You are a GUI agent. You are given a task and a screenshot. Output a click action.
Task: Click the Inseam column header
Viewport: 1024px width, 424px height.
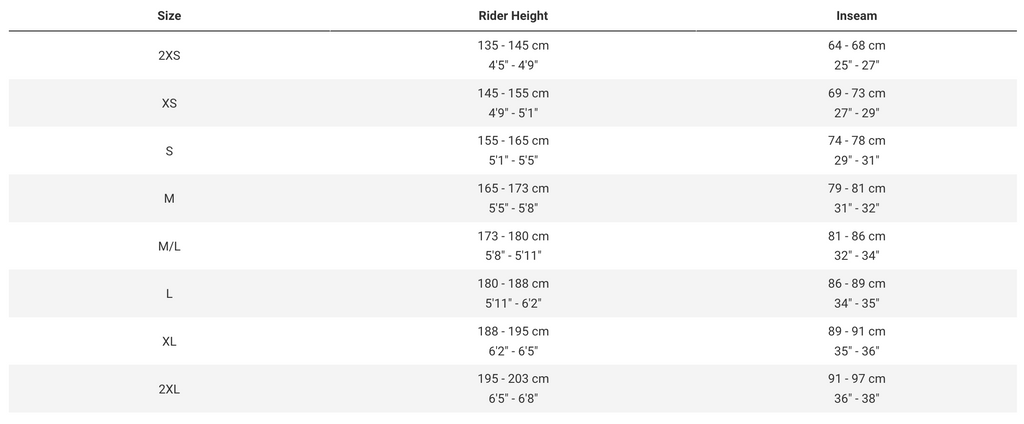pyautogui.click(x=856, y=16)
